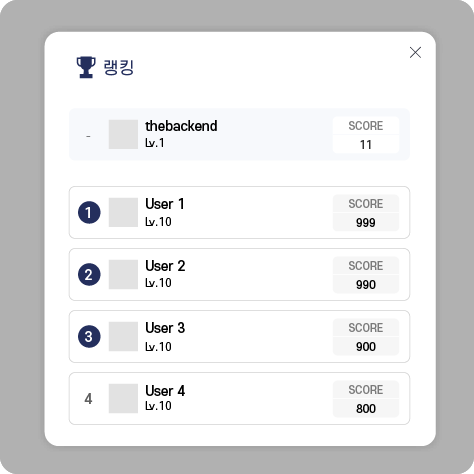Image resolution: width=474 pixels, height=474 pixels.
Task: Open User 4's avatar thumbnail
Action: click(x=123, y=398)
